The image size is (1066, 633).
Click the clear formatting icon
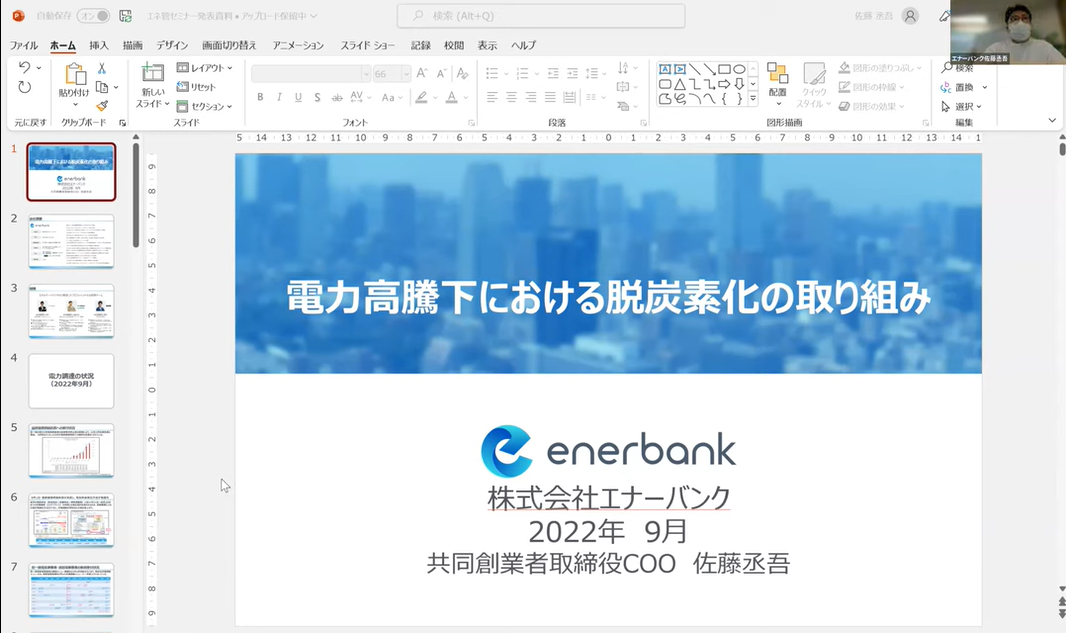(462, 73)
